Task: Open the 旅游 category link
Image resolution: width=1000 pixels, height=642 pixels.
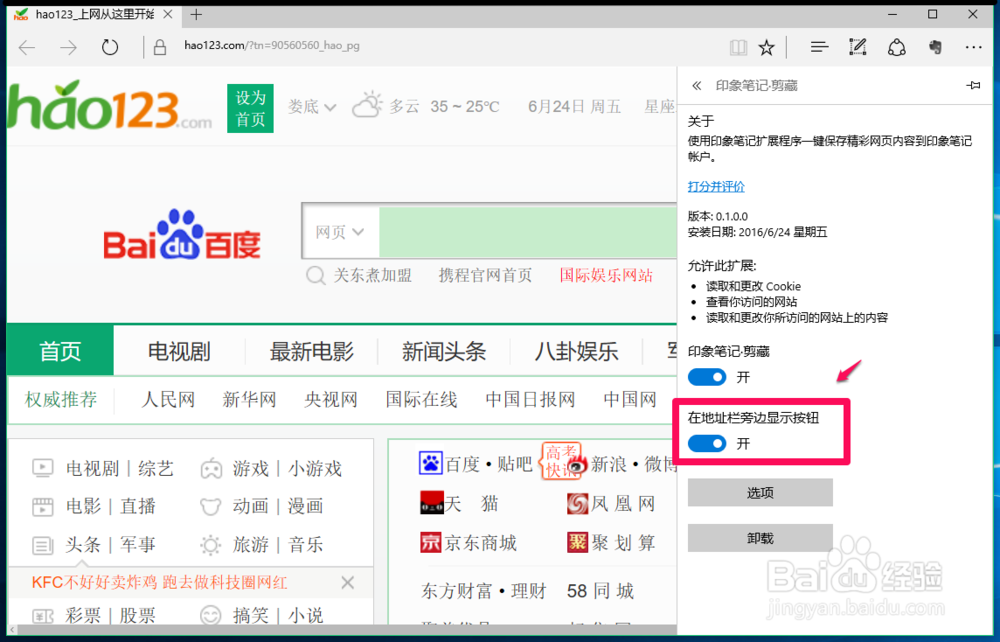Action: (x=250, y=544)
